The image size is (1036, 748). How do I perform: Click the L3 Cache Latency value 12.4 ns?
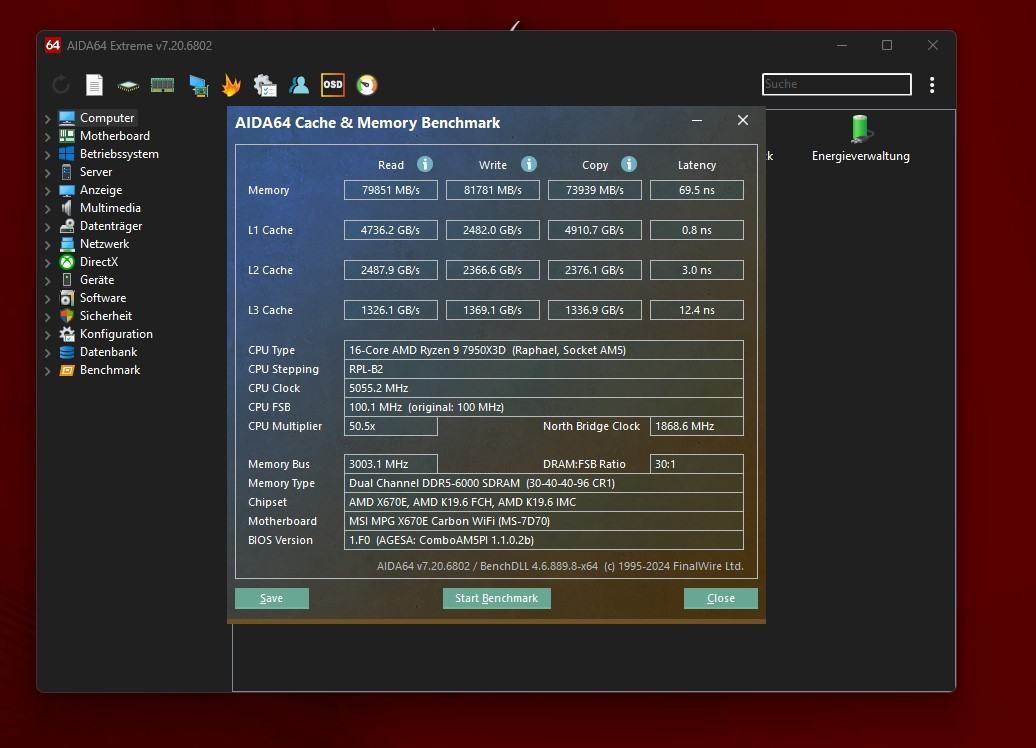tap(696, 310)
